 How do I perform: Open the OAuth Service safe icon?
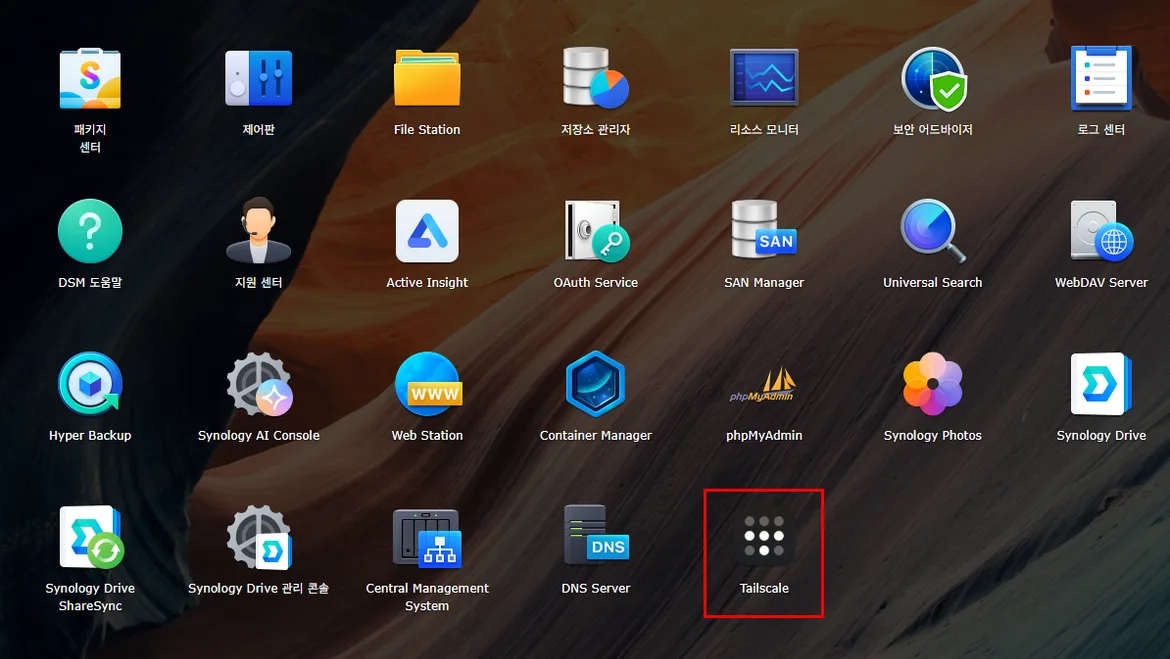click(596, 231)
